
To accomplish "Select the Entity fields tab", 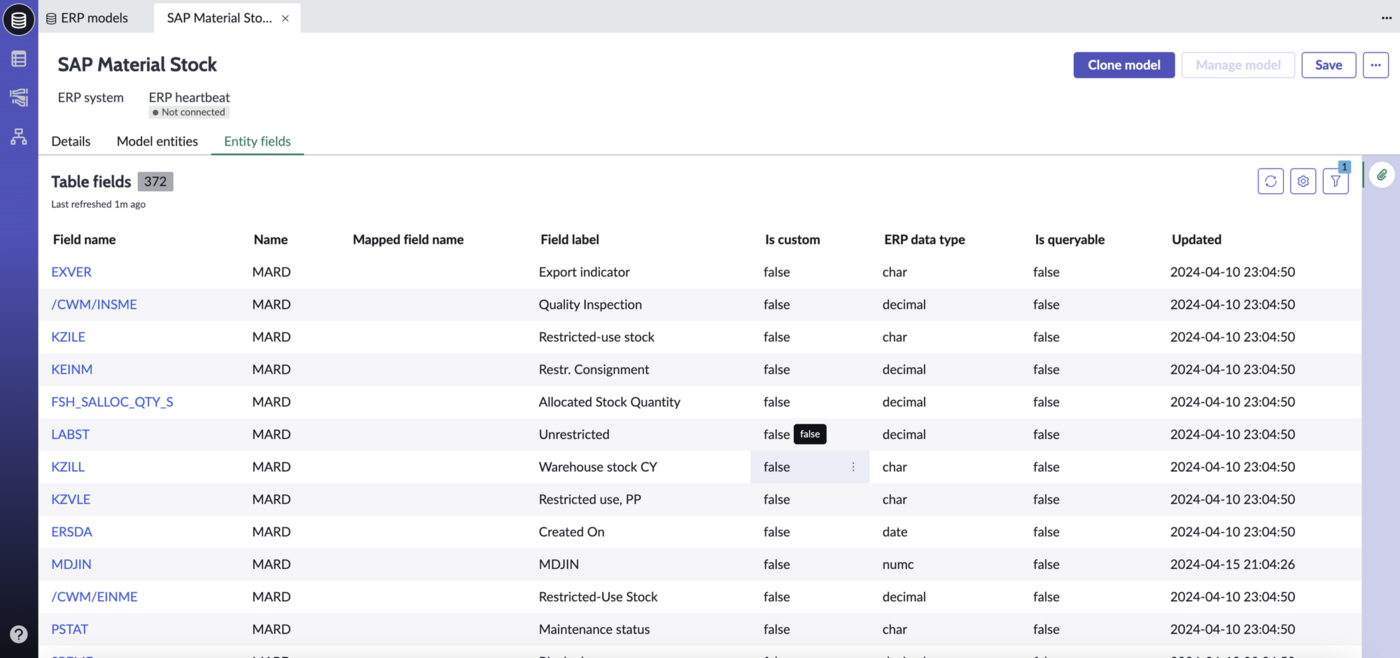I will pos(257,141).
